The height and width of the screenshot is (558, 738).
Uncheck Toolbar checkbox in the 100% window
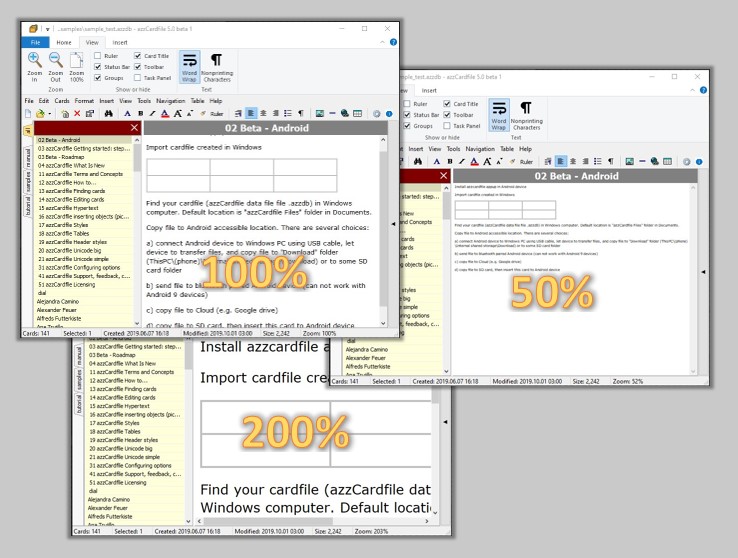click(137, 67)
